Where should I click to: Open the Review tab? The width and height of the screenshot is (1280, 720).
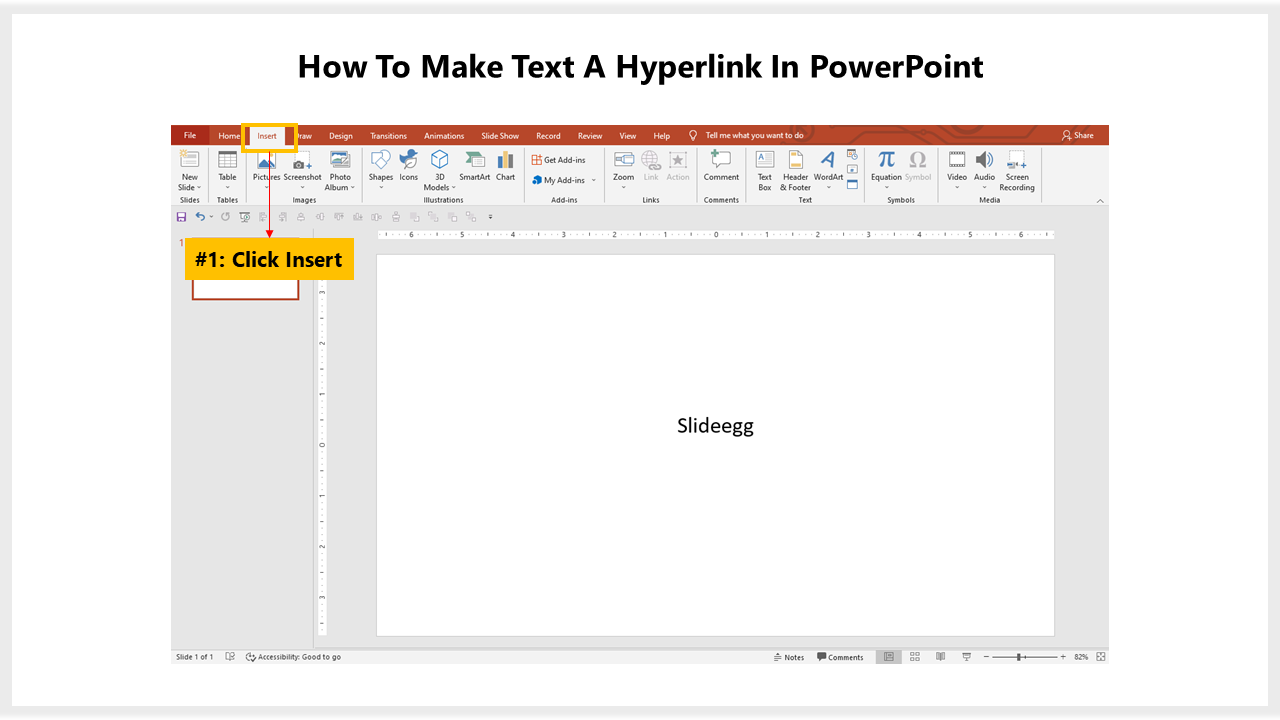coord(590,136)
